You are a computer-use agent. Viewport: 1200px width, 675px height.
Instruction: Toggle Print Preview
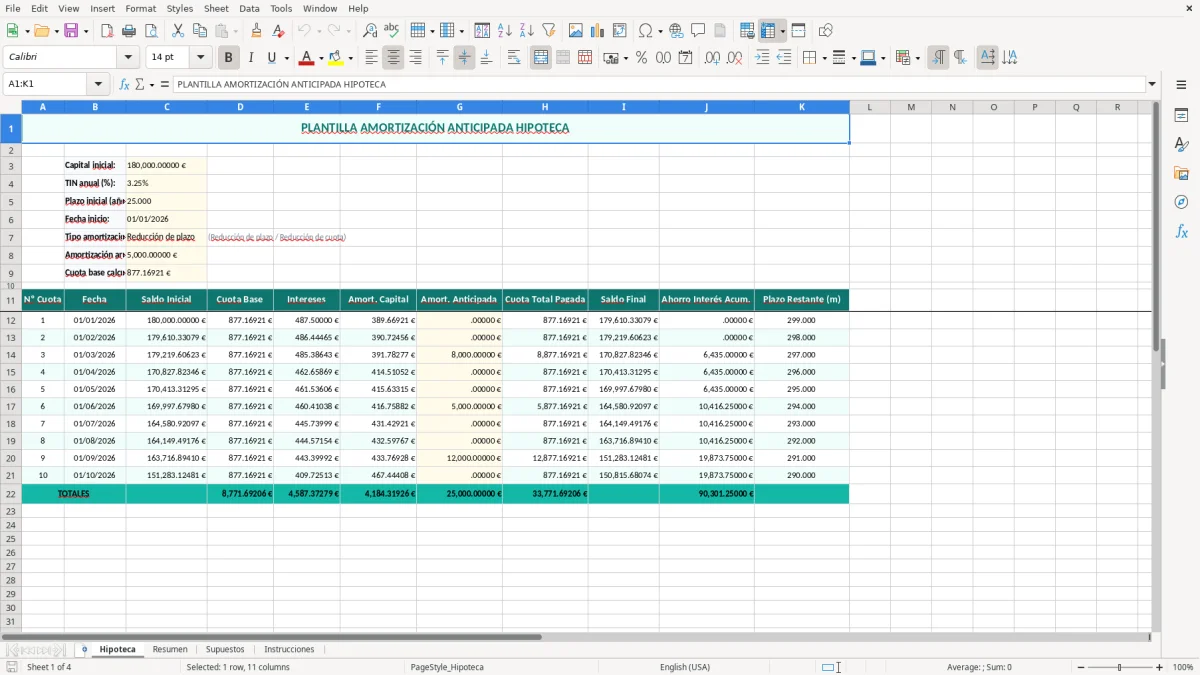coord(151,31)
